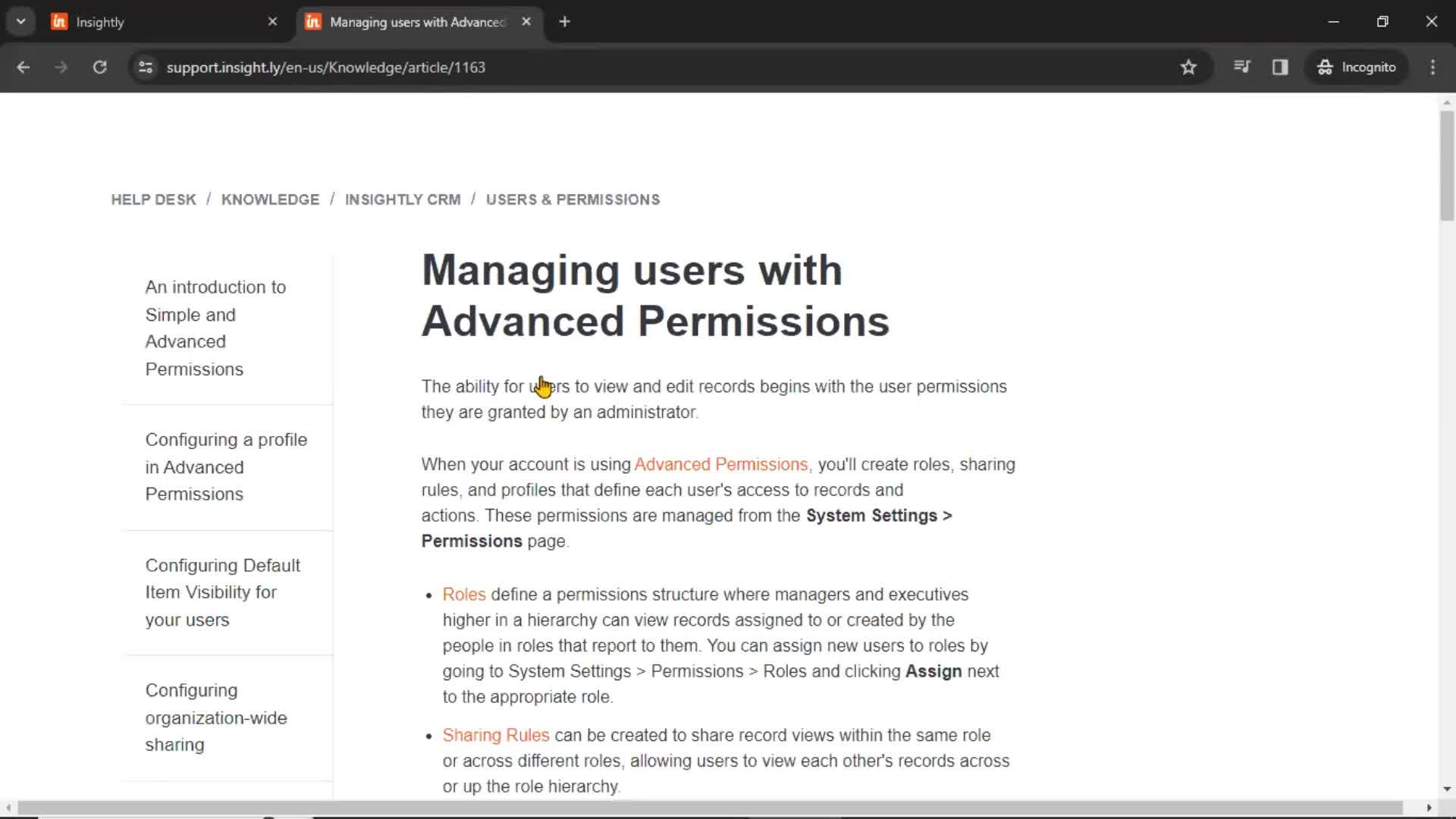The image size is (1456, 819).
Task: Close the Managing users tab
Action: coord(526,22)
